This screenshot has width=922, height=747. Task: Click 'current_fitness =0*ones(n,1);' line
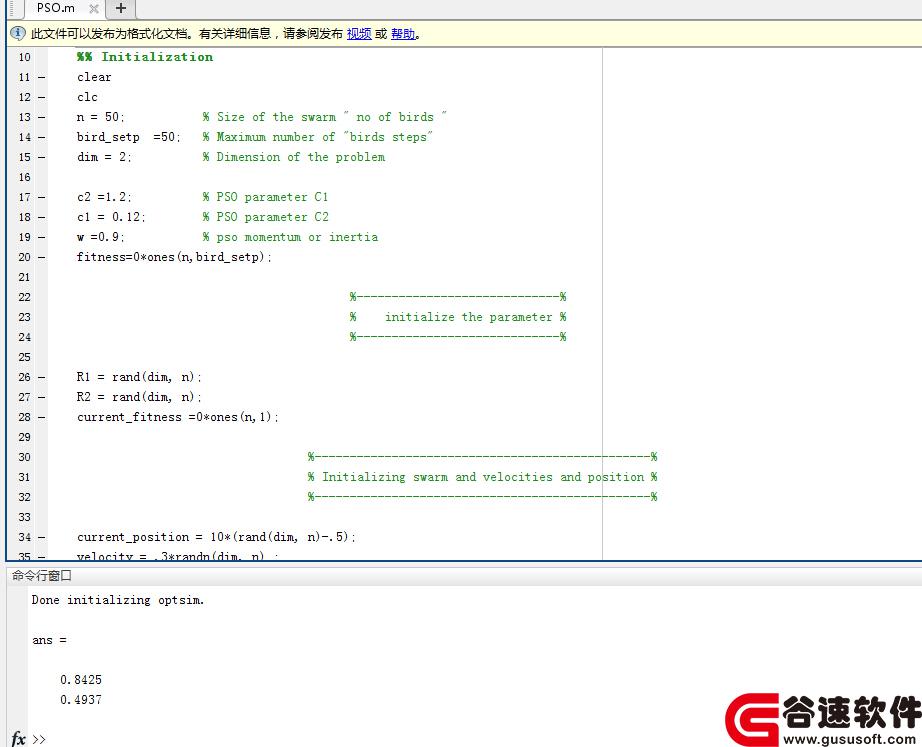pyautogui.click(x=178, y=417)
